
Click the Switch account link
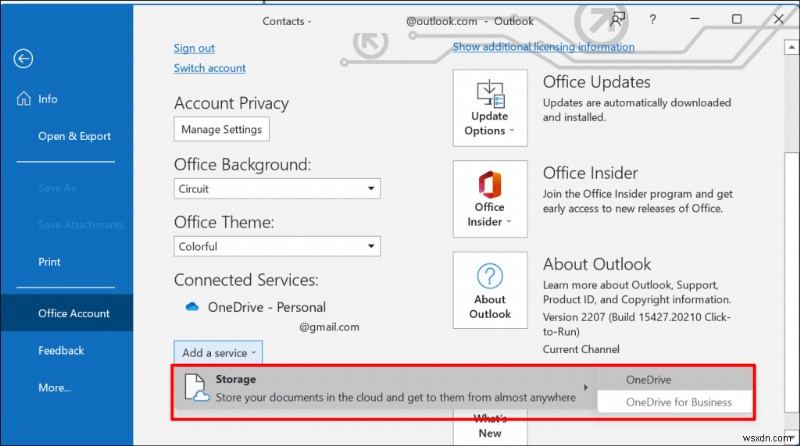tap(209, 68)
